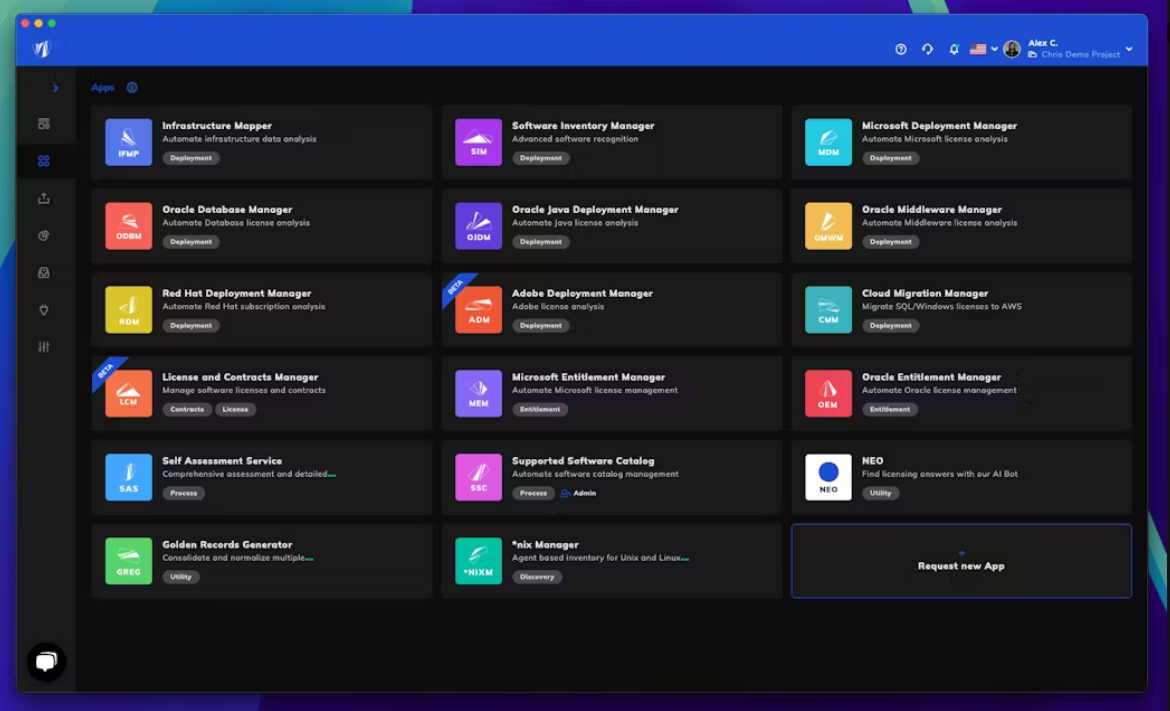Open the pie chart reports sidebar icon
The height and width of the screenshot is (711, 1170).
click(x=44, y=236)
